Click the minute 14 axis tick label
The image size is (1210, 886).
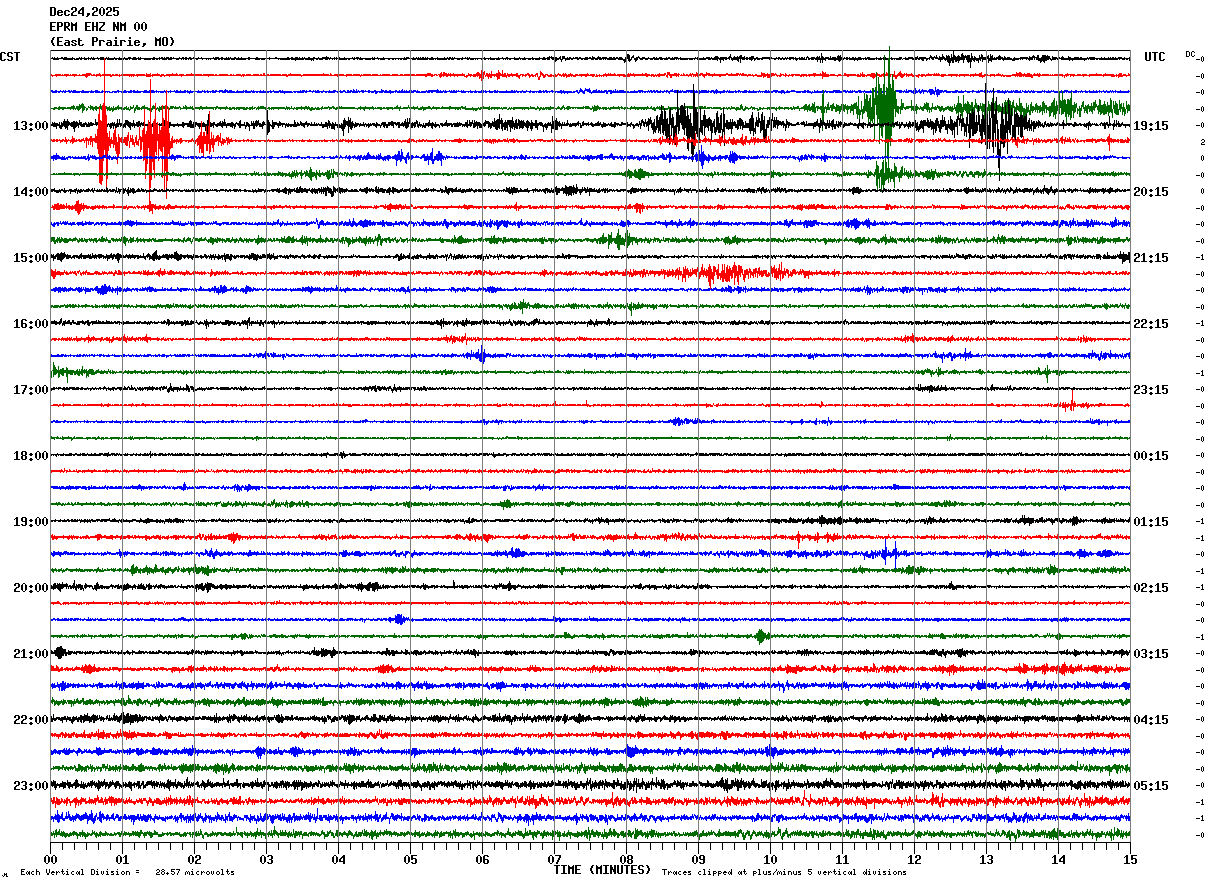click(x=1058, y=859)
